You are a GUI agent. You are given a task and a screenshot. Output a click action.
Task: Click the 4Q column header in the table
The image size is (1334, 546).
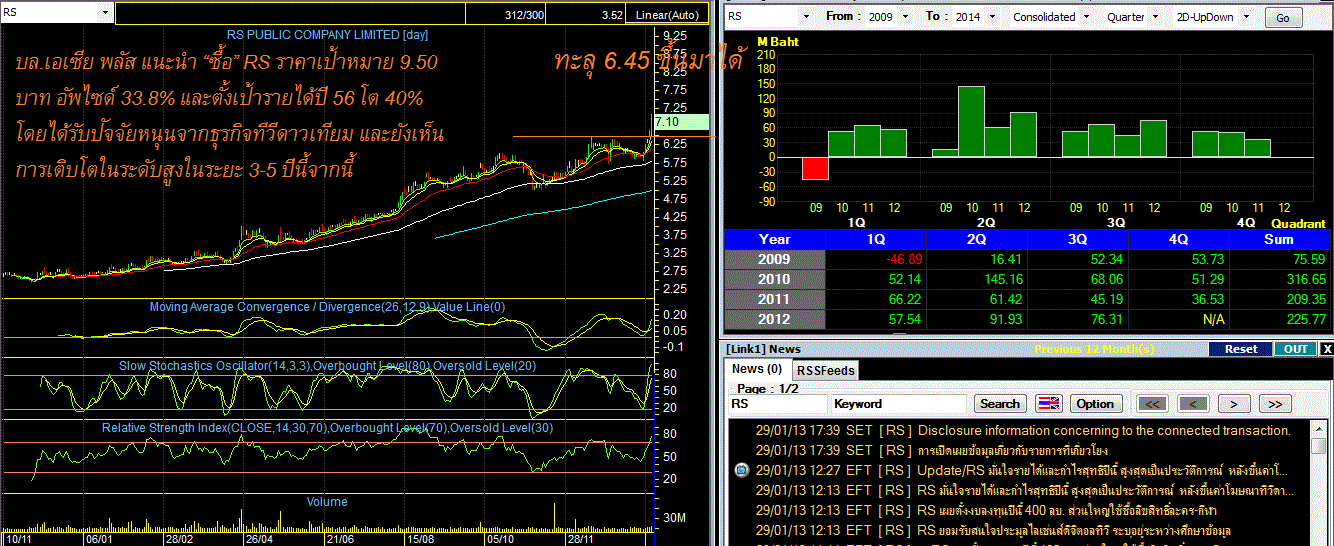(x=1180, y=239)
